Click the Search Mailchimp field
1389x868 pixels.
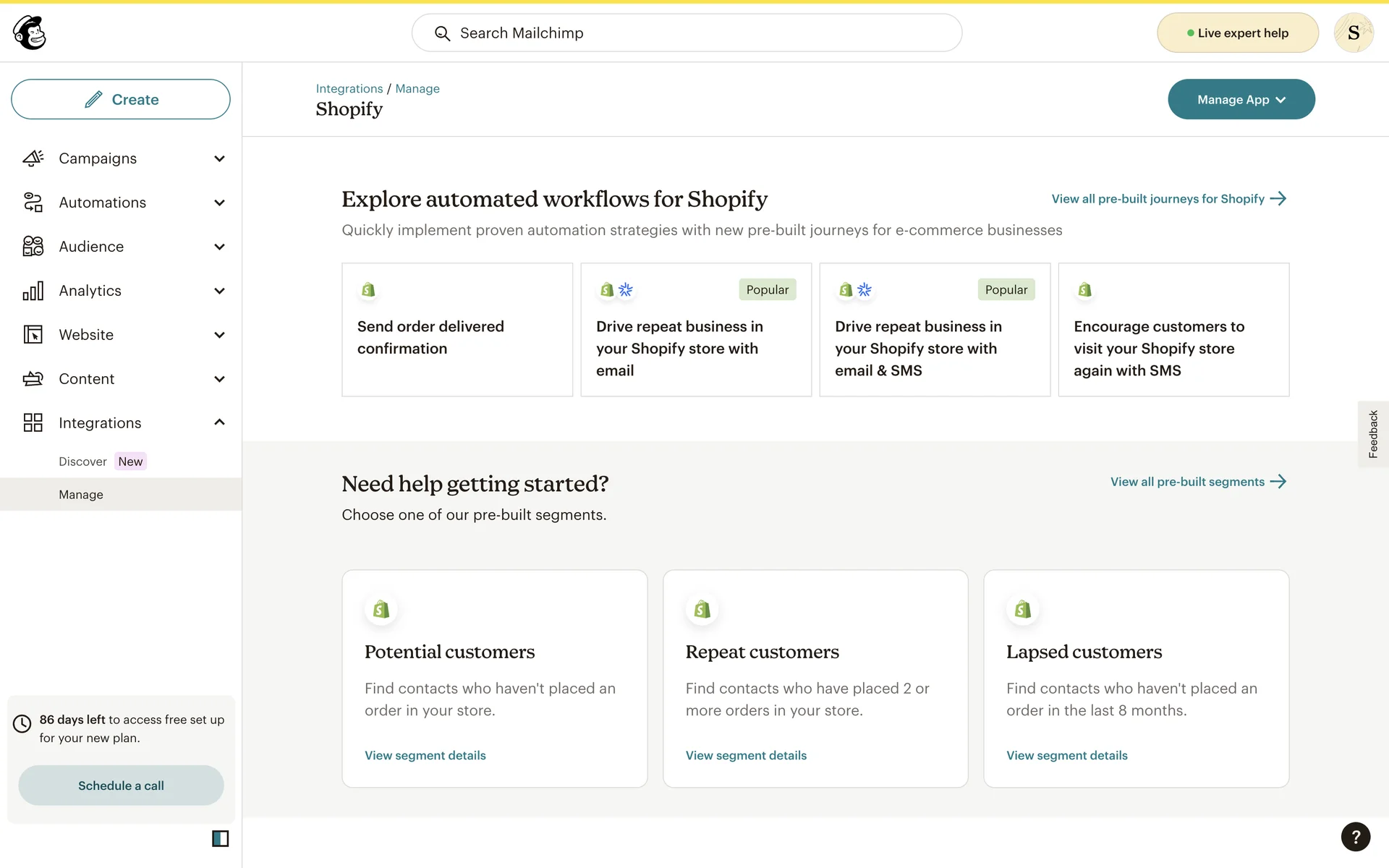687,33
